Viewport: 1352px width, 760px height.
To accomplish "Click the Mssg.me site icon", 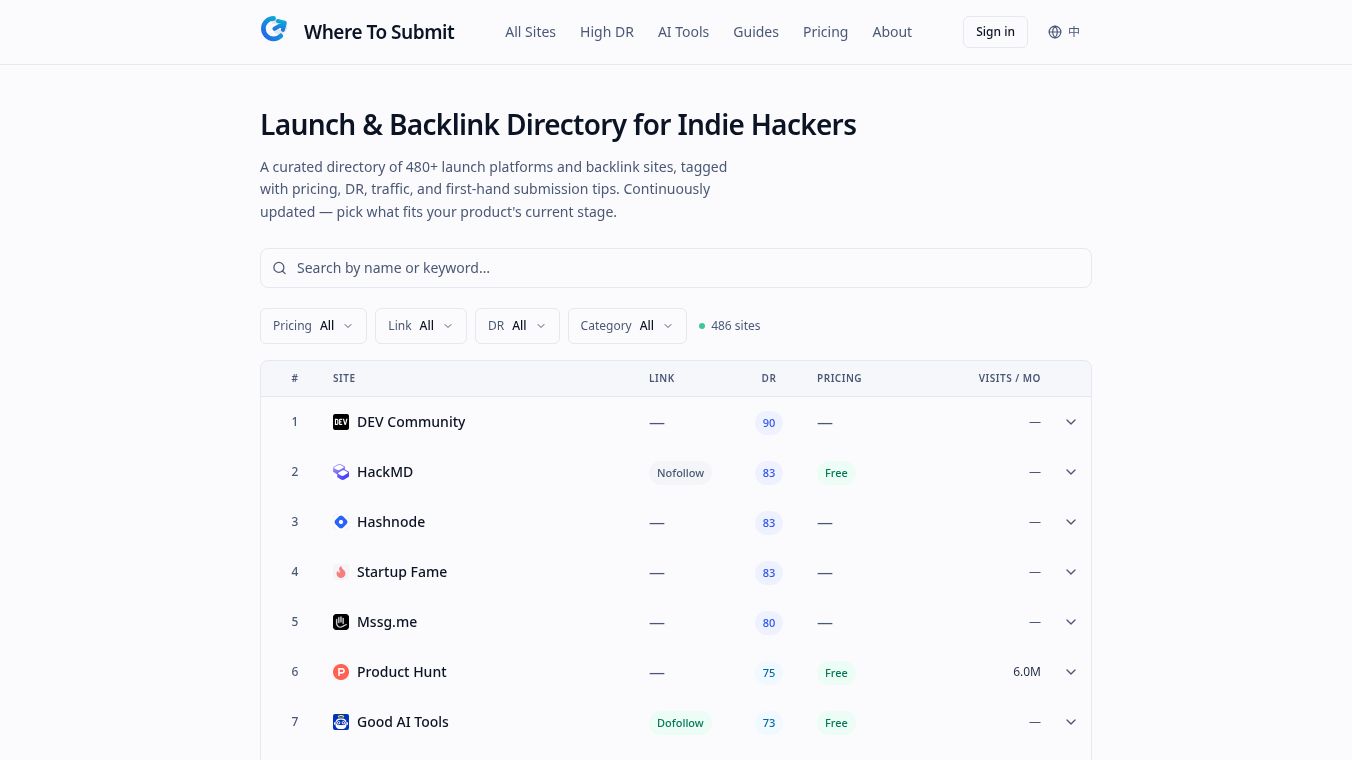I will tap(341, 622).
